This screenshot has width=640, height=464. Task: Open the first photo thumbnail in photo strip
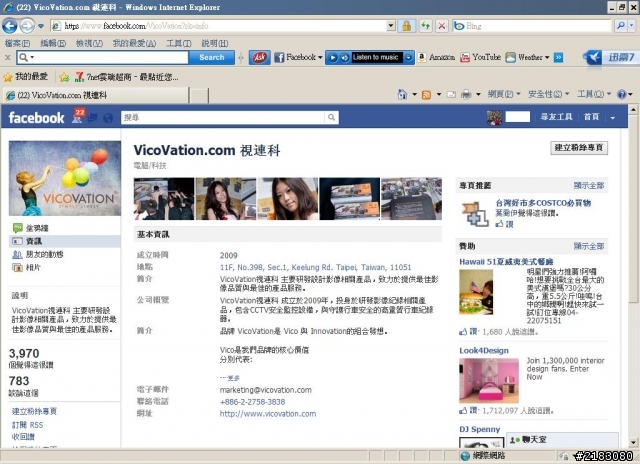tap(164, 199)
